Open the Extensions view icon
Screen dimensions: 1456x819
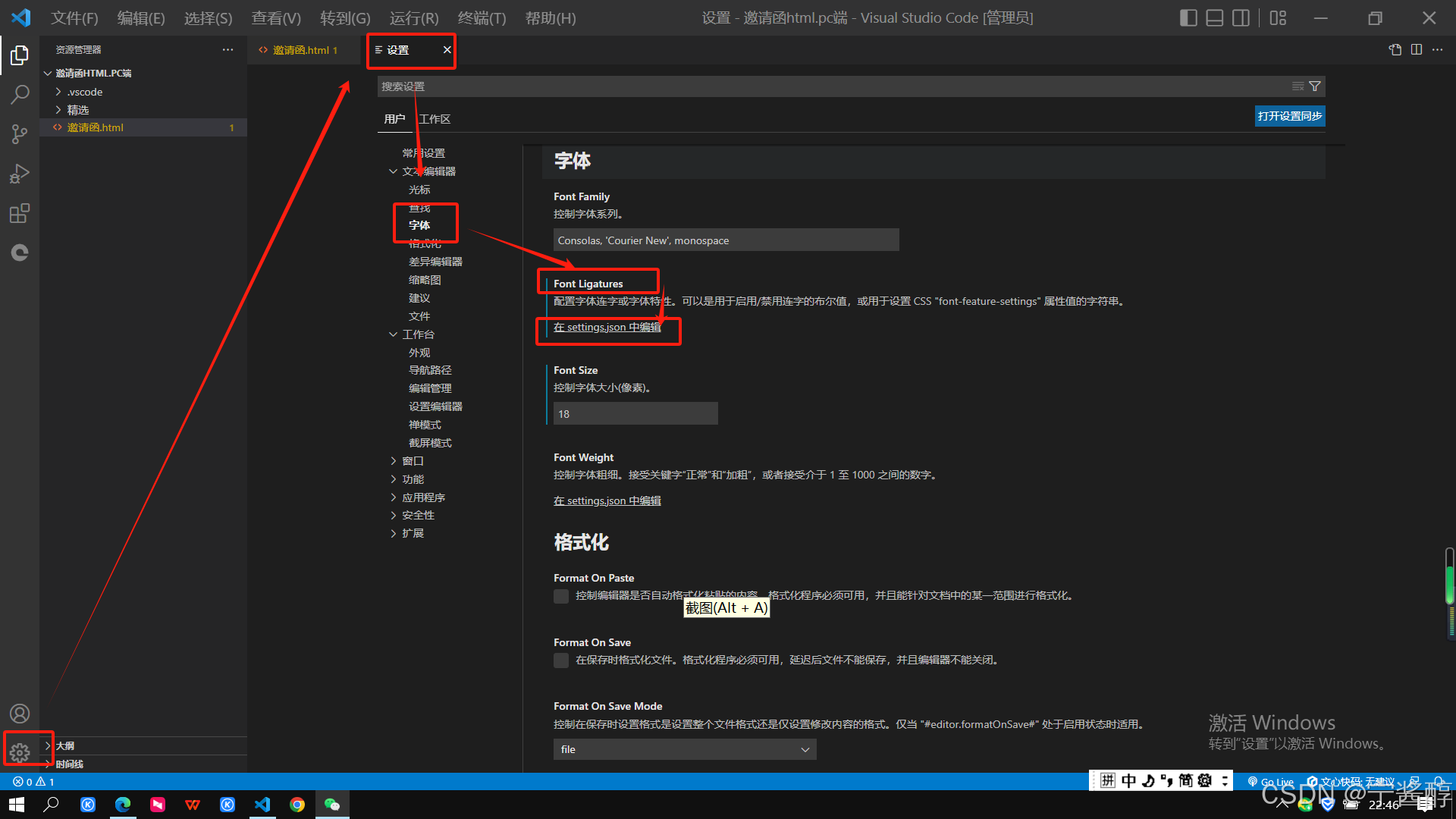click(x=20, y=213)
